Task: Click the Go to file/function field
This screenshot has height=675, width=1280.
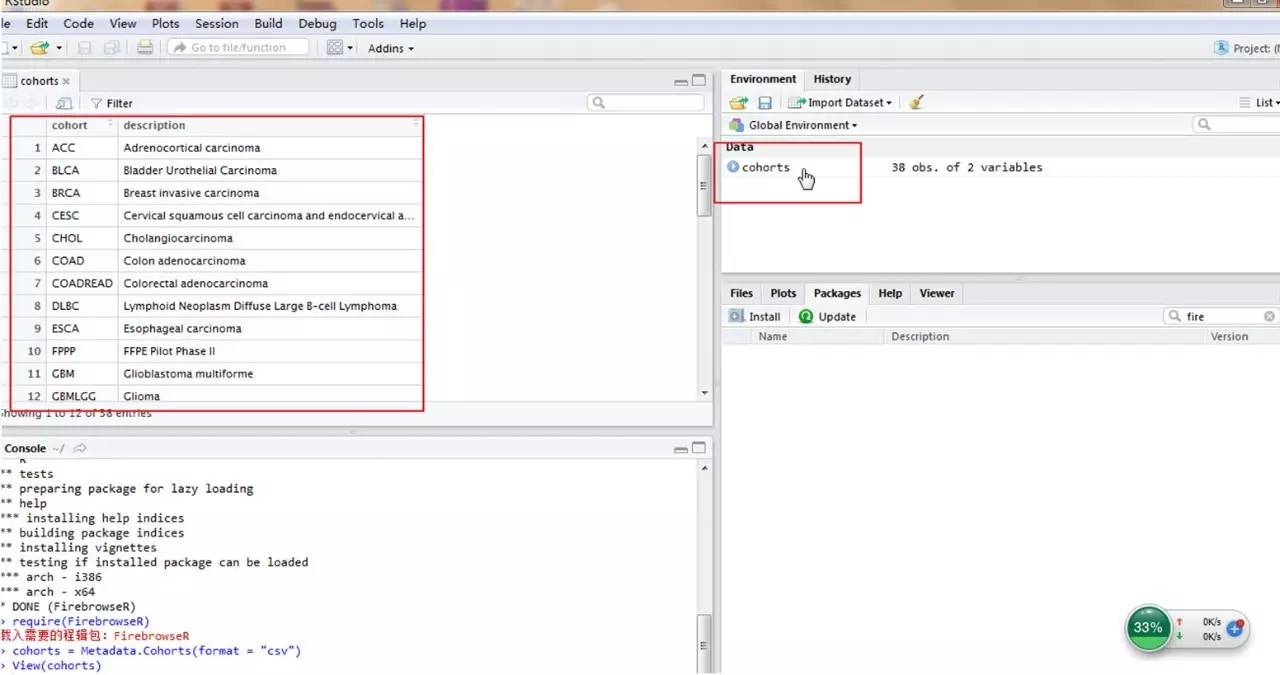Action: click(238, 48)
